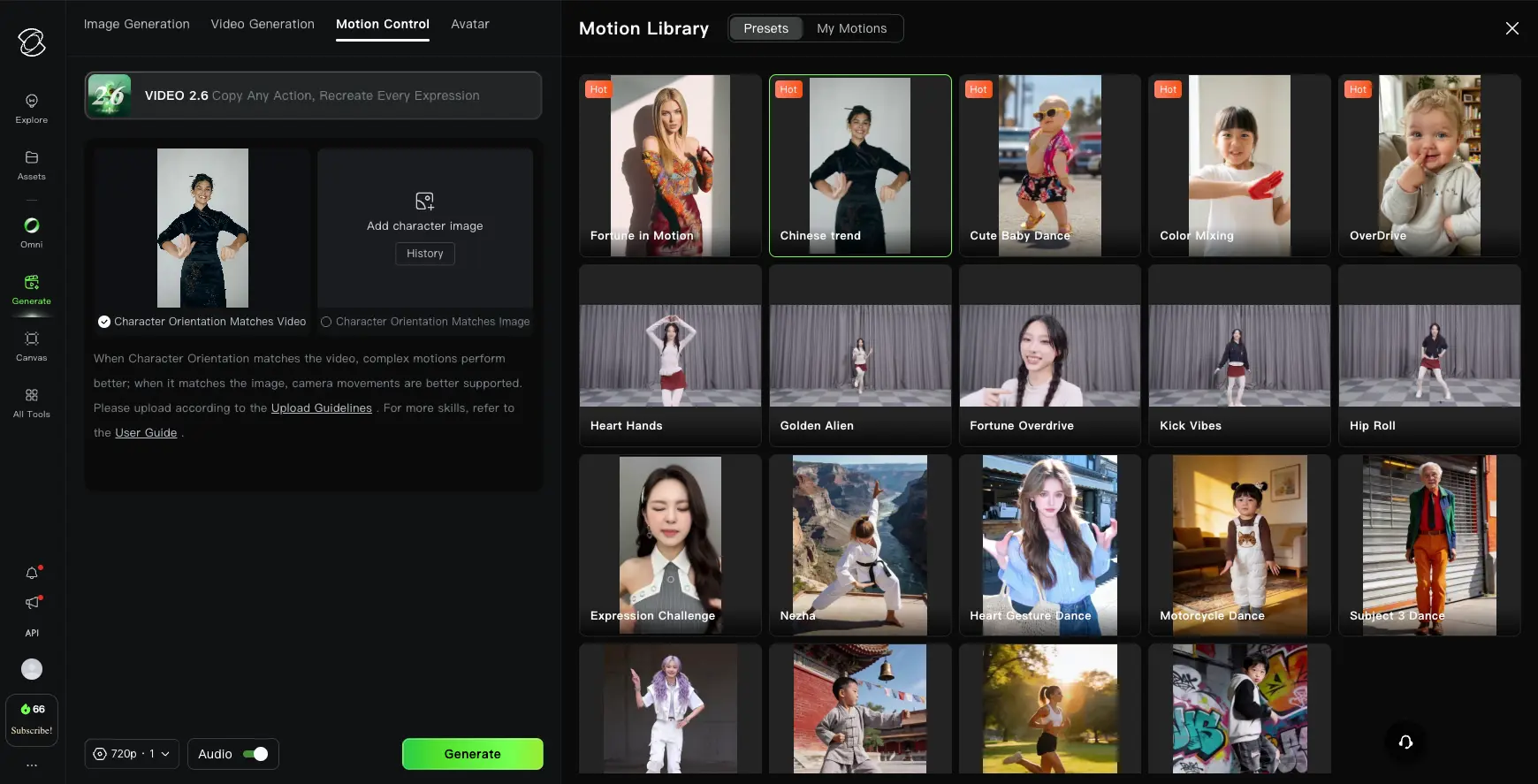Choose the purple-haired dancer preset
Image resolution: width=1538 pixels, height=784 pixels.
point(670,709)
